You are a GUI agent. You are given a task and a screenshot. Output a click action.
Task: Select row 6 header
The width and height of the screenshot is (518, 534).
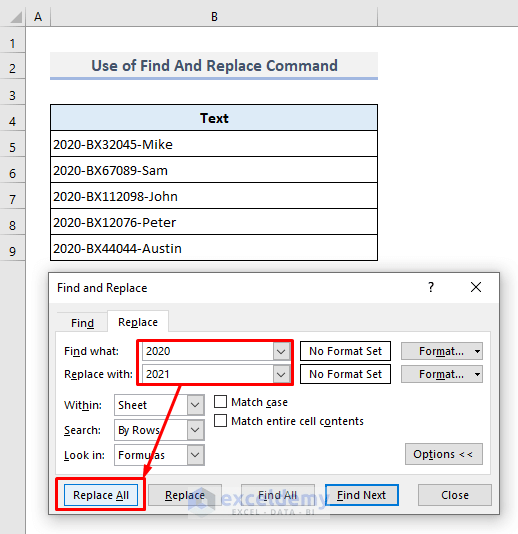(x=13, y=170)
